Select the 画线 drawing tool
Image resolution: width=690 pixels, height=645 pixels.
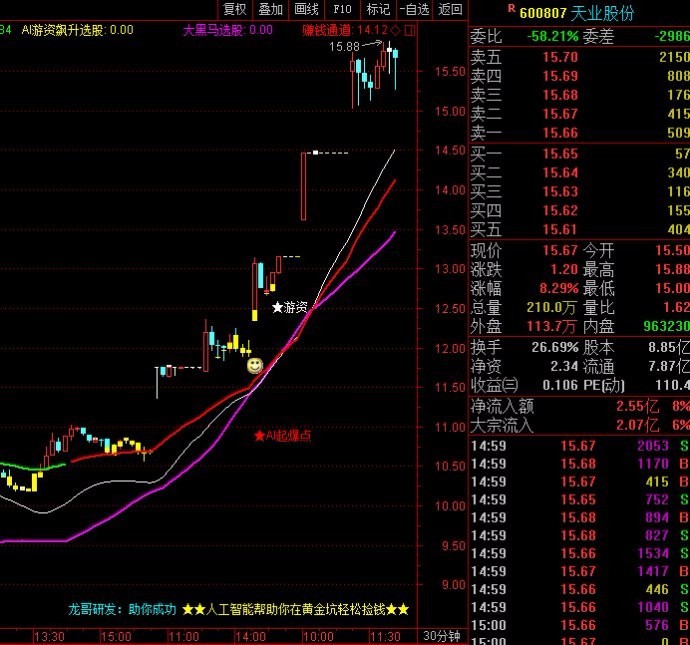[x=306, y=9]
